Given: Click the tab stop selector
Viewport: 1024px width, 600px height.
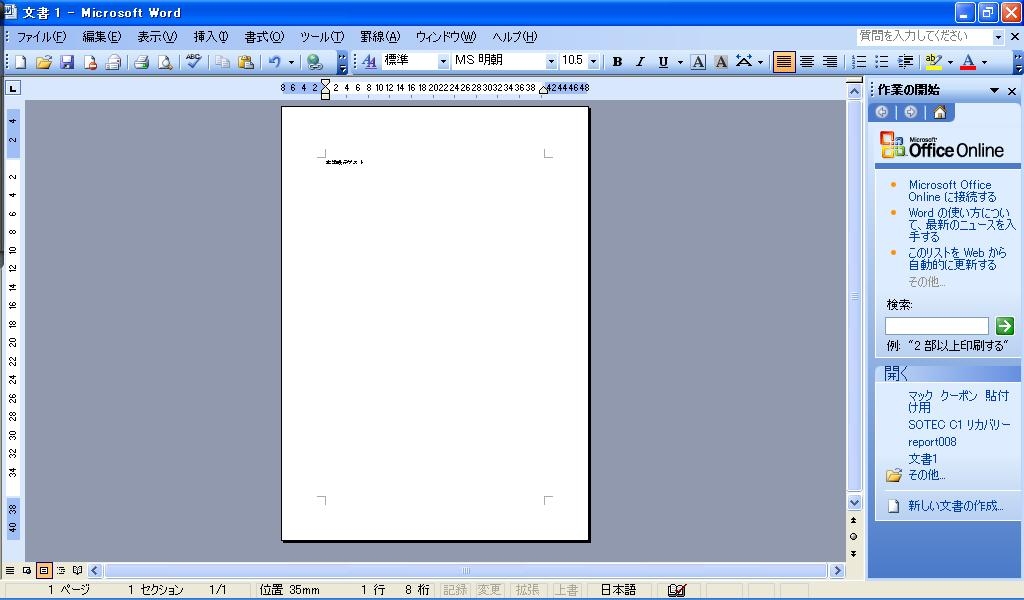Looking at the screenshot, I should click(12, 88).
